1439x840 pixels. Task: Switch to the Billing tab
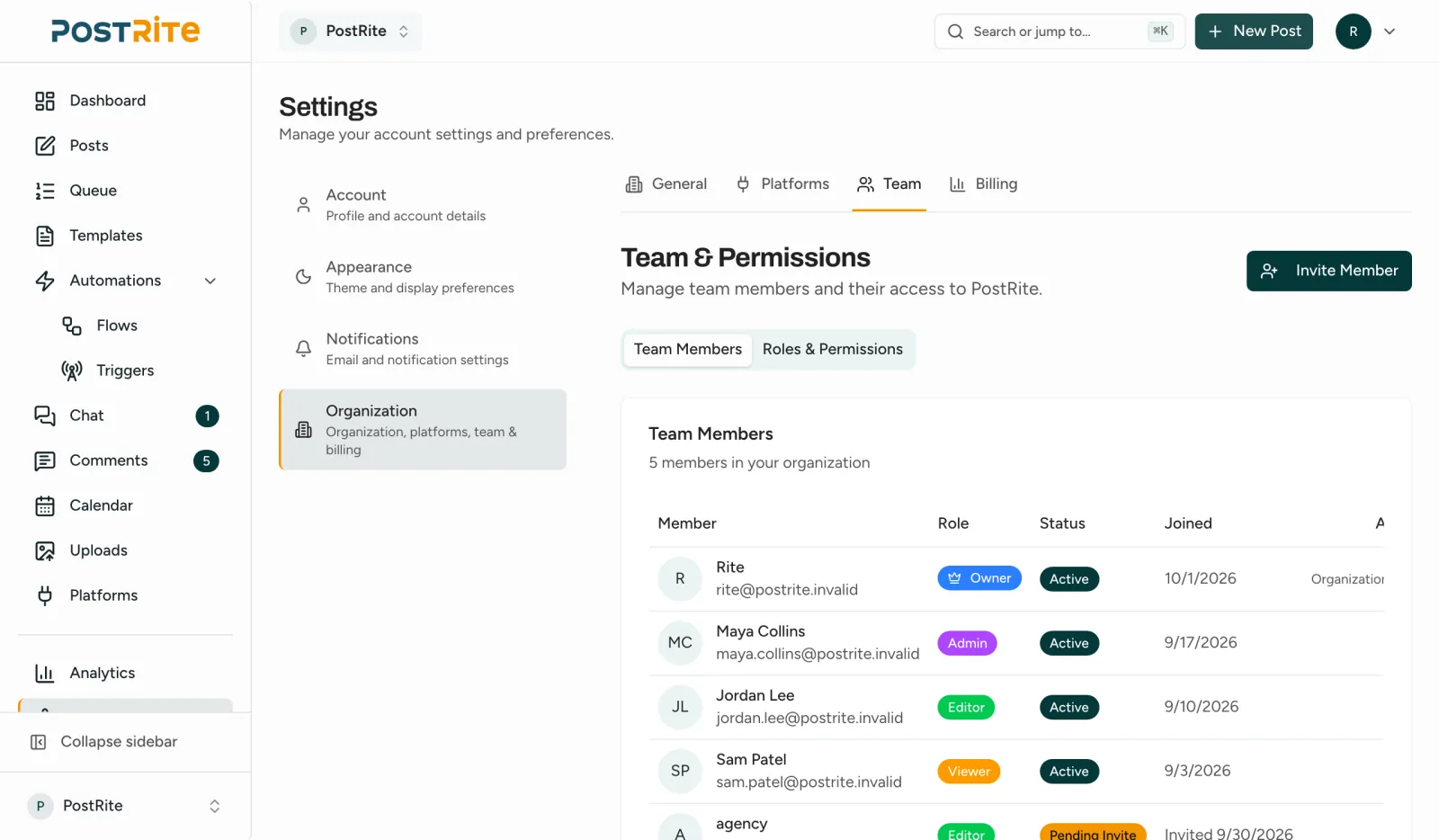coord(984,184)
